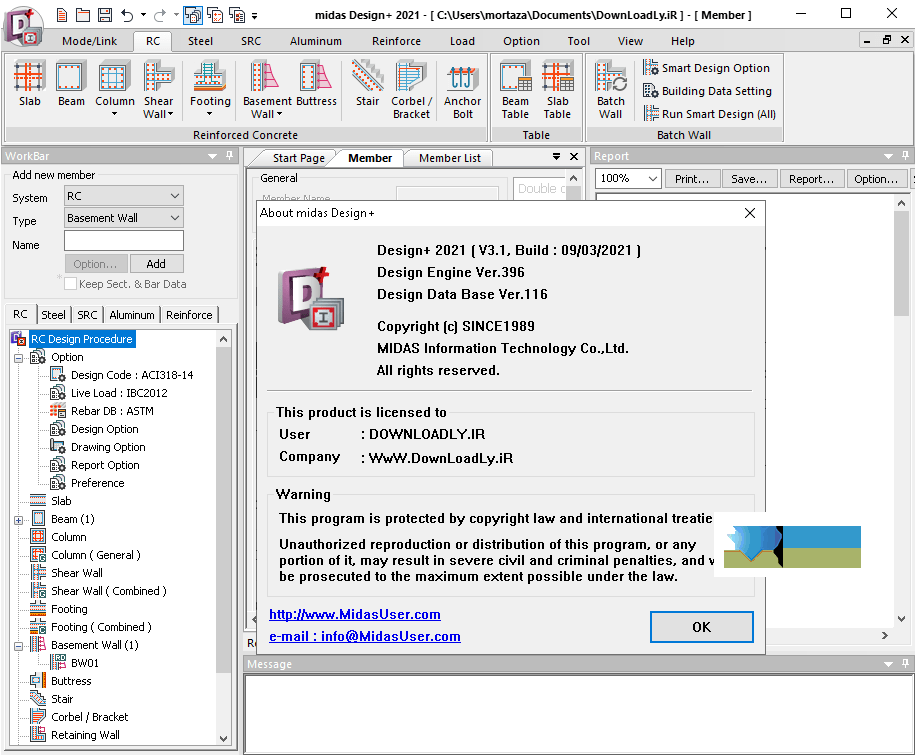
Task: Select the Buttress ribbon tool
Action: pyautogui.click(x=316, y=85)
